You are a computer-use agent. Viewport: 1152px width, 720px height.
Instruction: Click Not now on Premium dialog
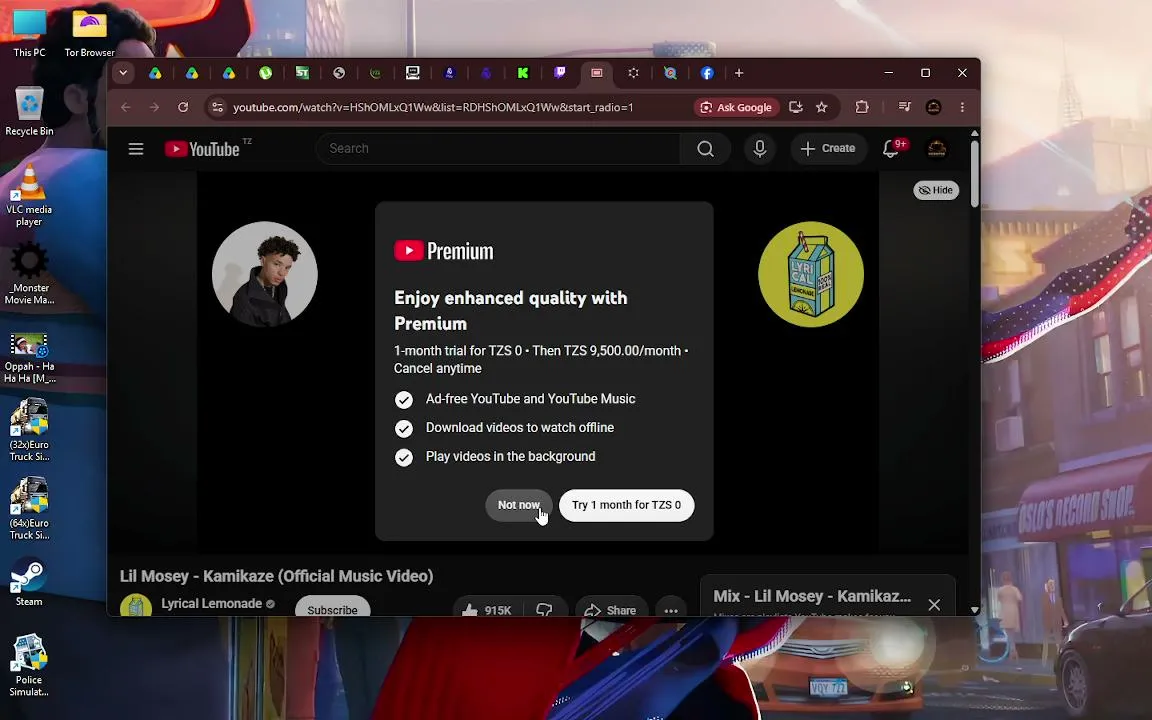519,505
